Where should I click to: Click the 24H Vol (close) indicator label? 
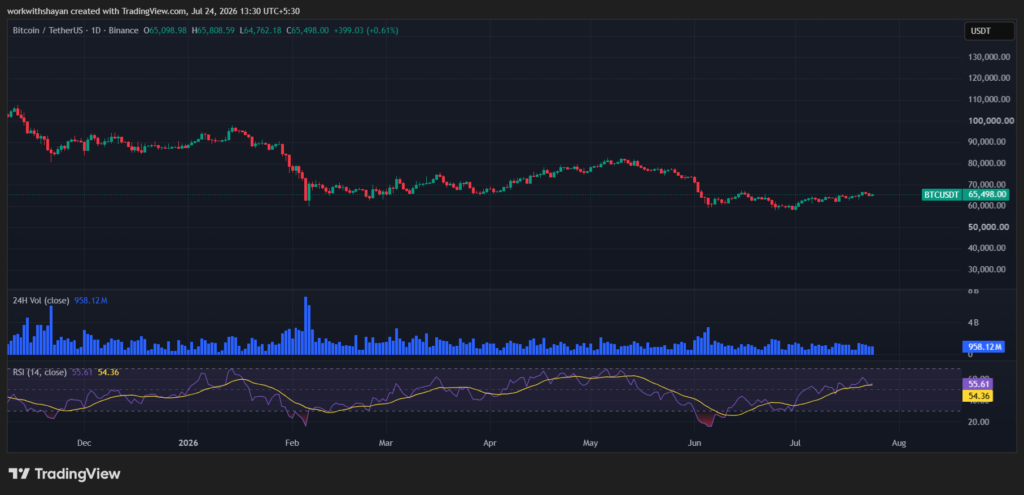point(41,300)
